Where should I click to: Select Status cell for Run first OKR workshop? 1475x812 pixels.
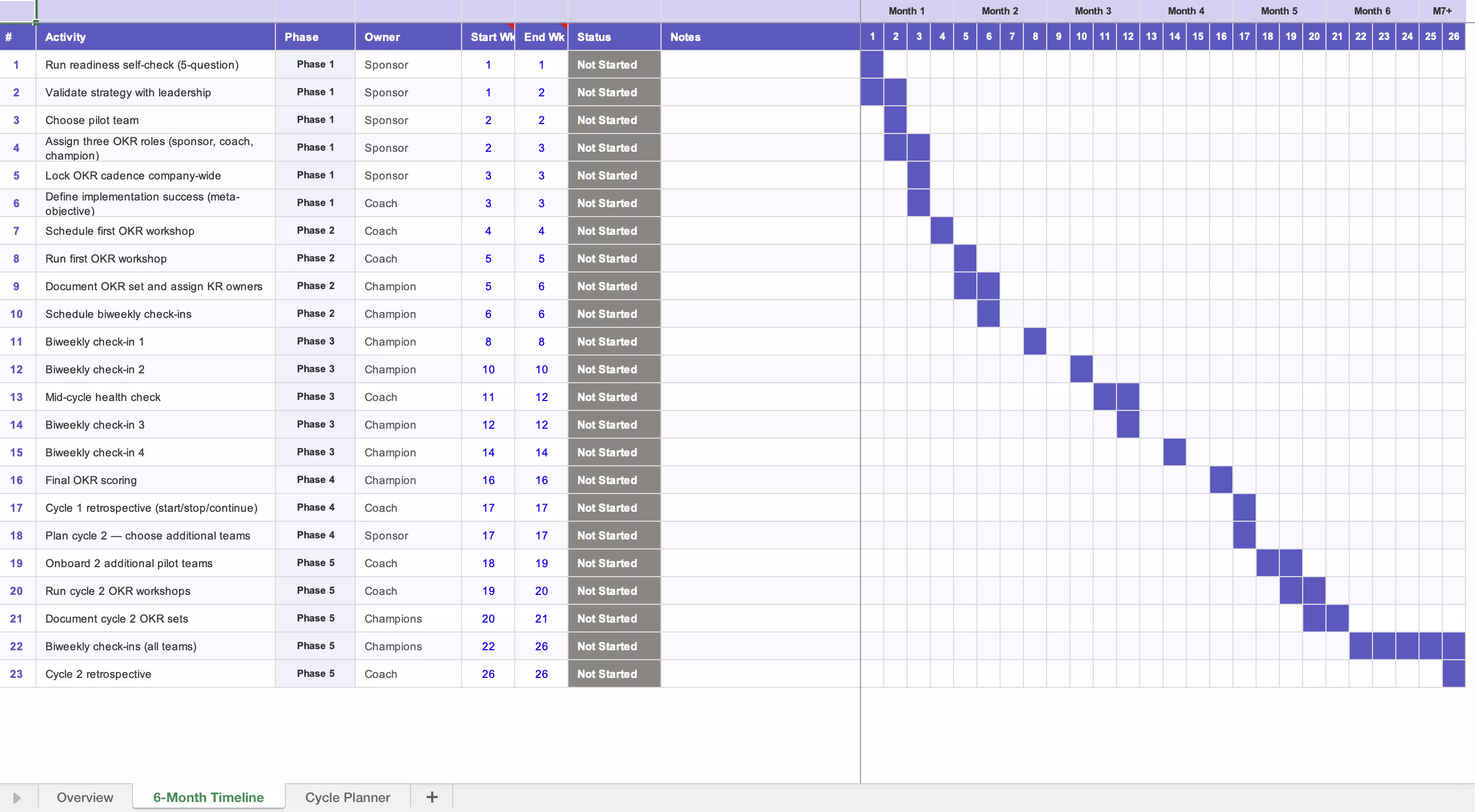click(x=614, y=259)
